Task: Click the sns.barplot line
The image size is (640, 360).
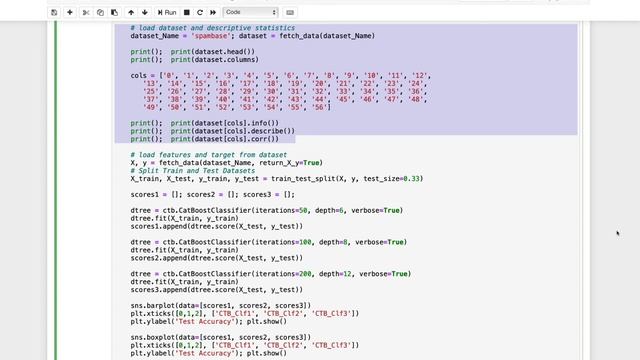Action: coord(221,306)
